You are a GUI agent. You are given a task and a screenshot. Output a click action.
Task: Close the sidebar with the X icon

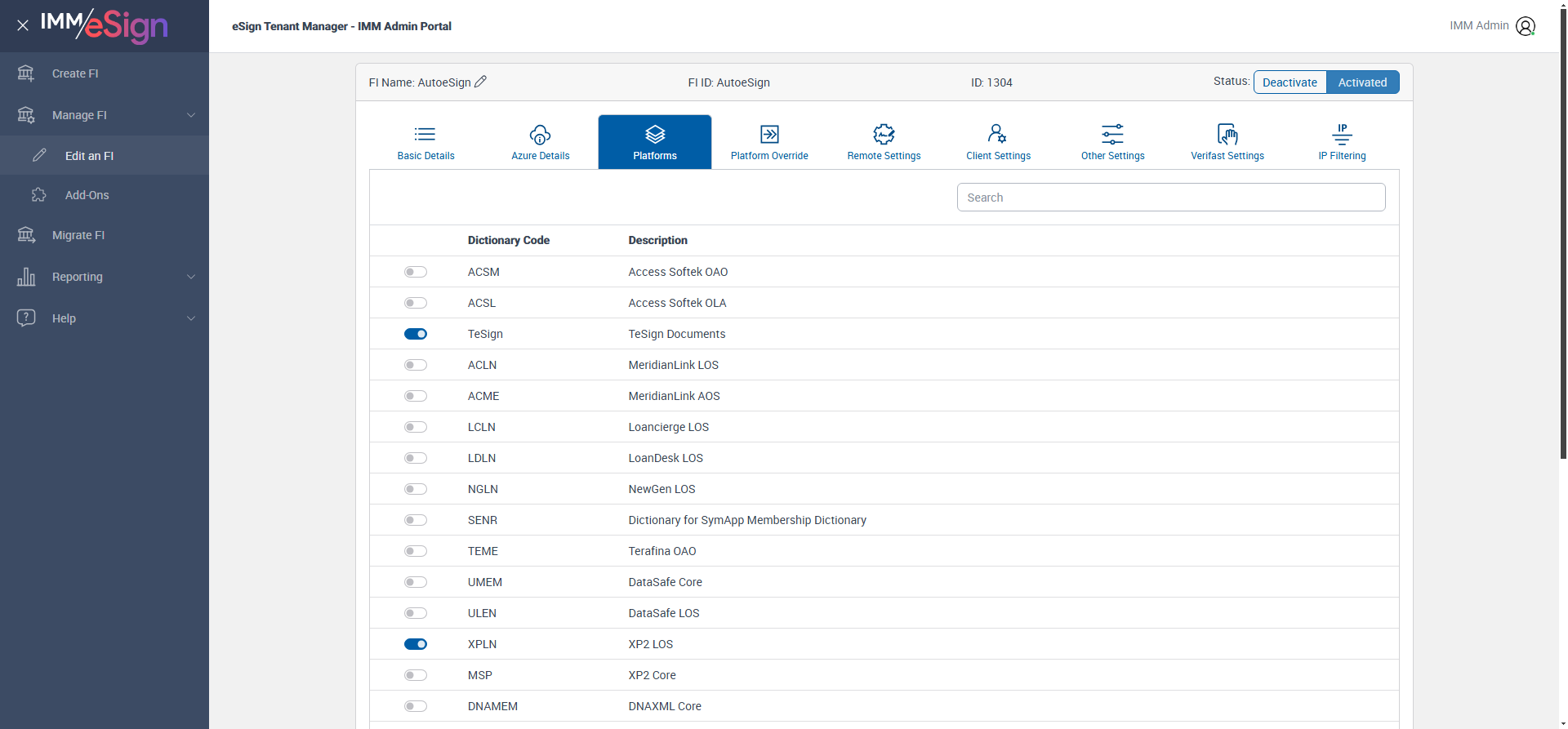[x=23, y=25]
